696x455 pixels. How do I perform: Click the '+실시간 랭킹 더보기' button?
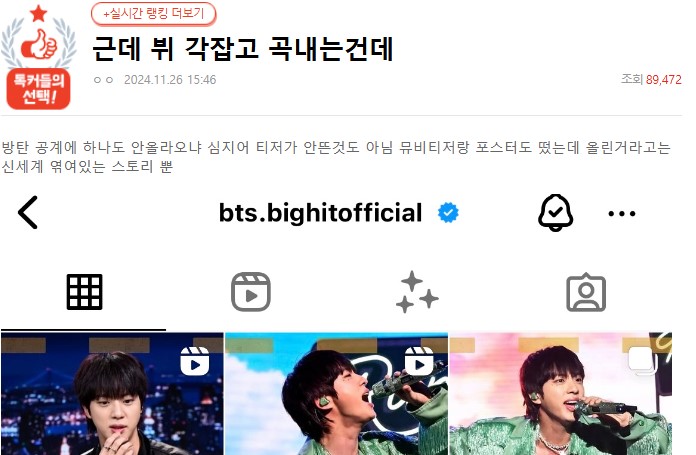pyautogui.click(x=154, y=14)
